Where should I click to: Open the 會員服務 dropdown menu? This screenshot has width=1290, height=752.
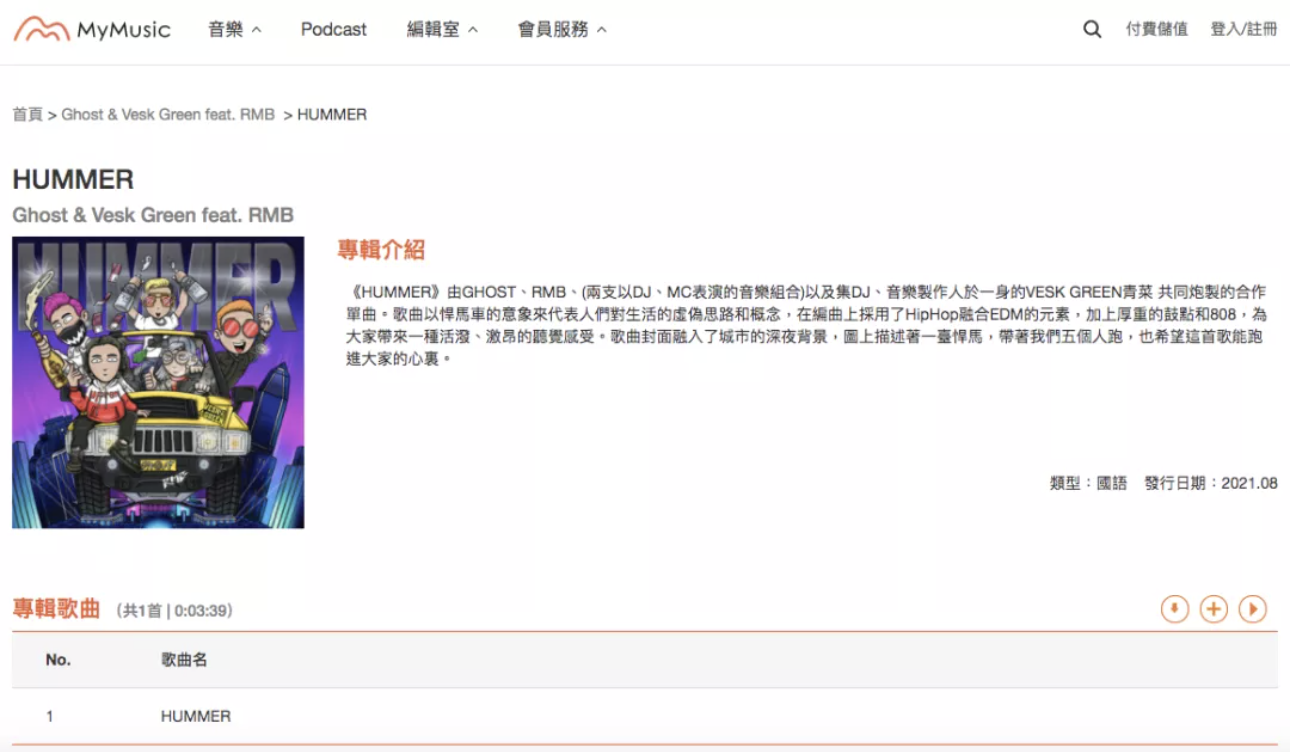(561, 29)
